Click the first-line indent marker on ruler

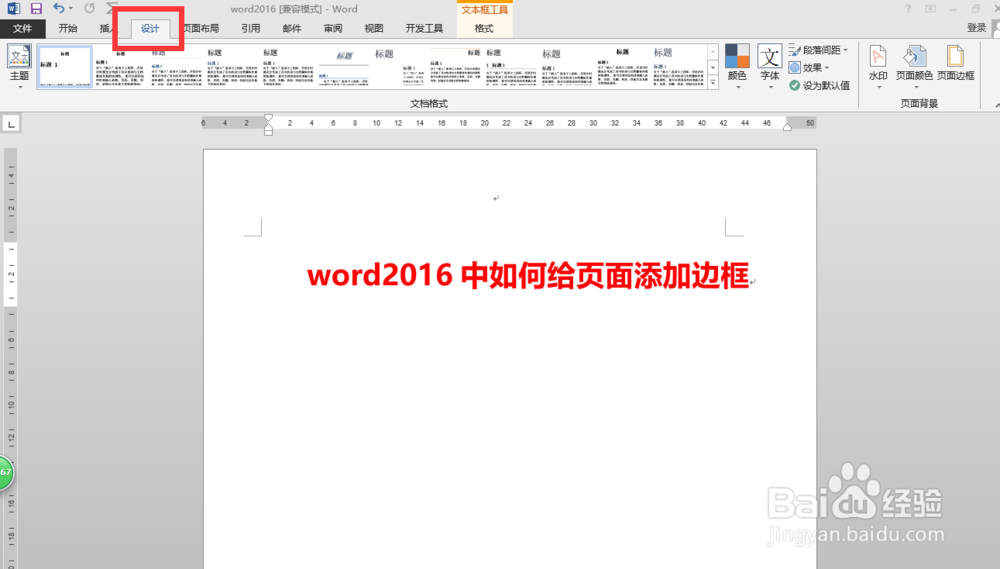click(x=268, y=119)
